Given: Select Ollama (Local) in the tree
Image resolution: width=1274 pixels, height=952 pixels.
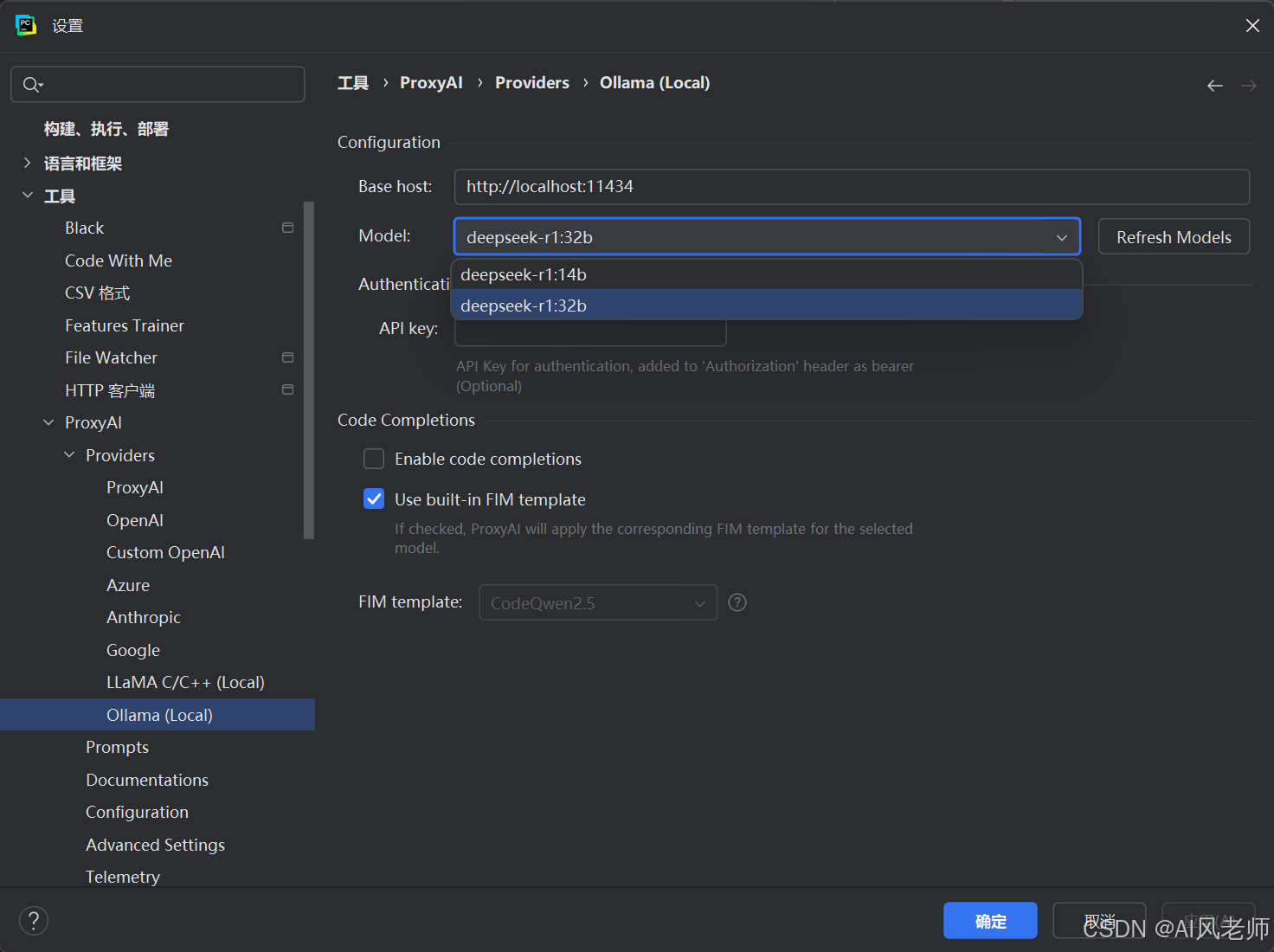Looking at the screenshot, I should pos(158,715).
